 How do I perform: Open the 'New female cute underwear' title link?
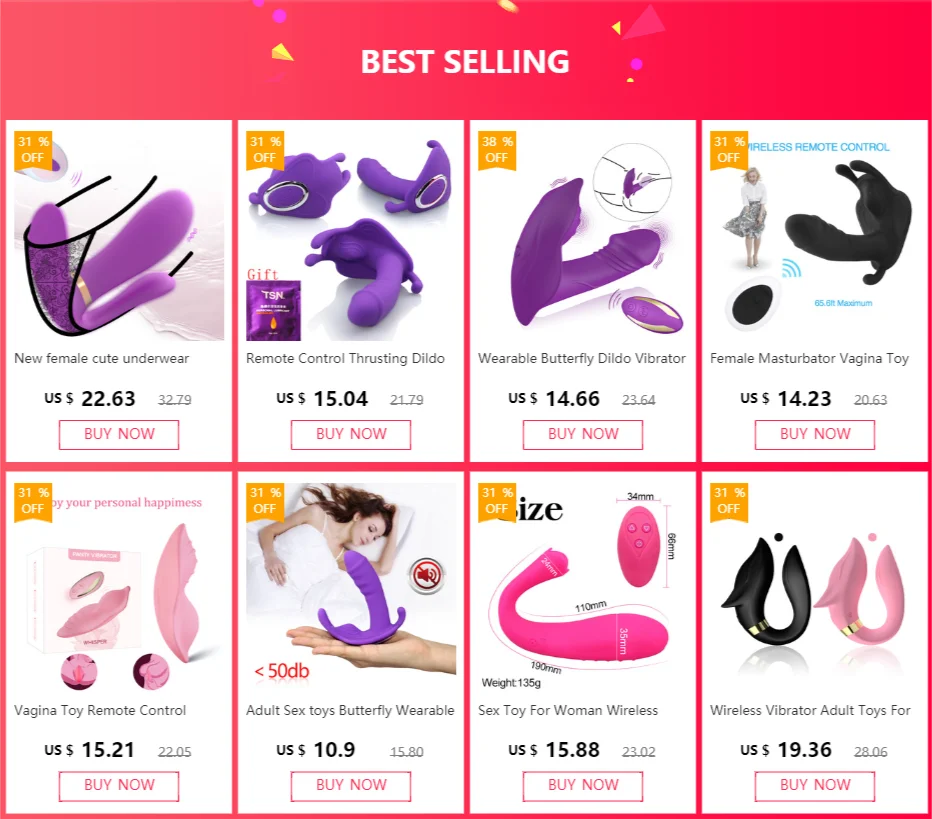click(x=102, y=358)
